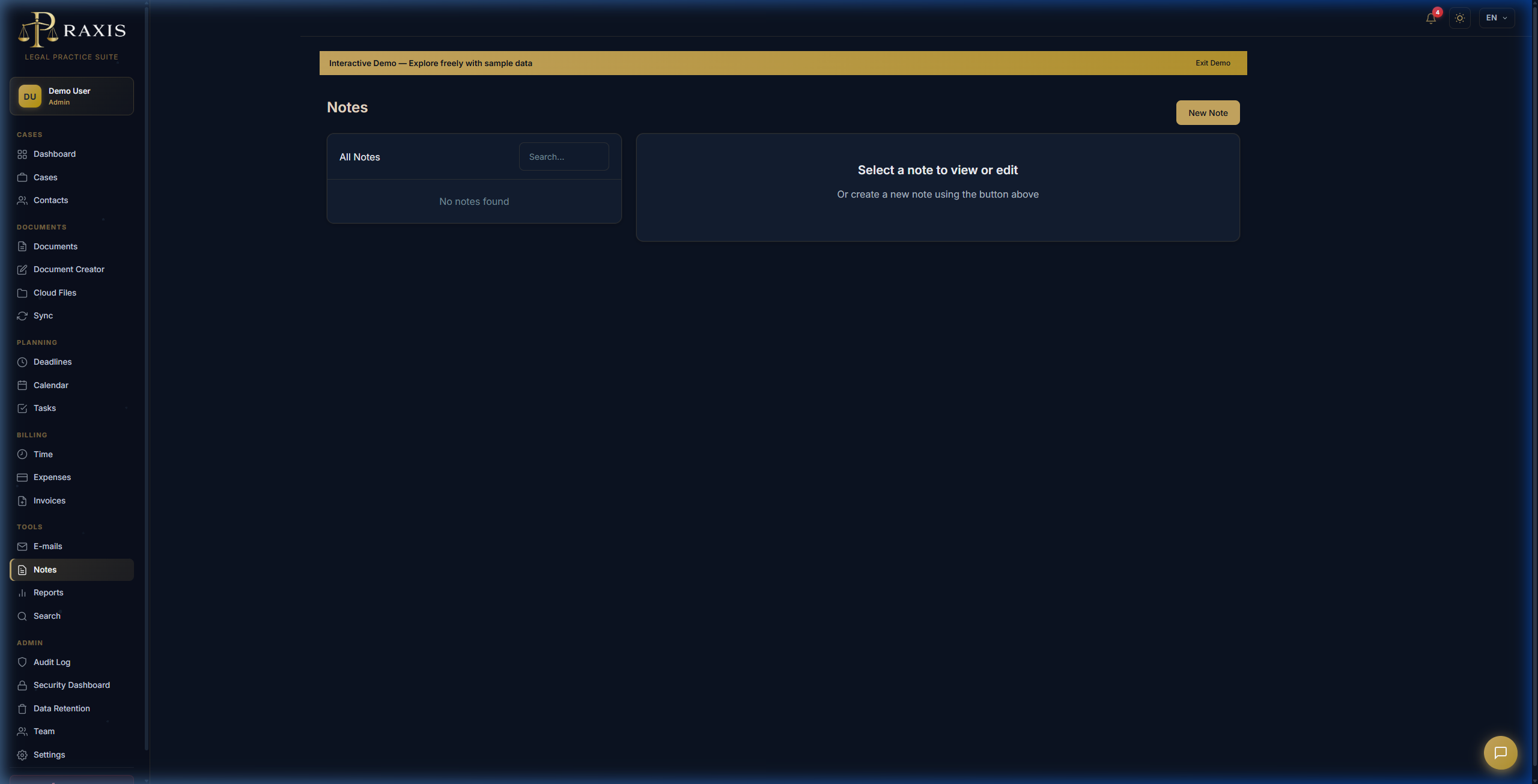Click the E-mails envelope icon
Screen dimensions: 1538x784
click(x=22, y=547)
